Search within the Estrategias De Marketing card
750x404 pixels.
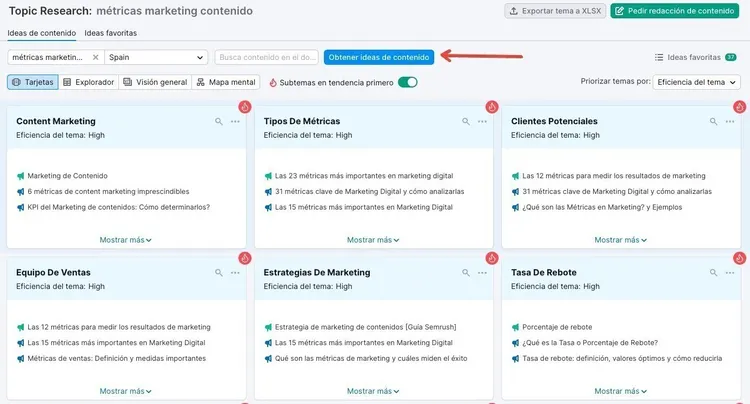tap(466, 273)
